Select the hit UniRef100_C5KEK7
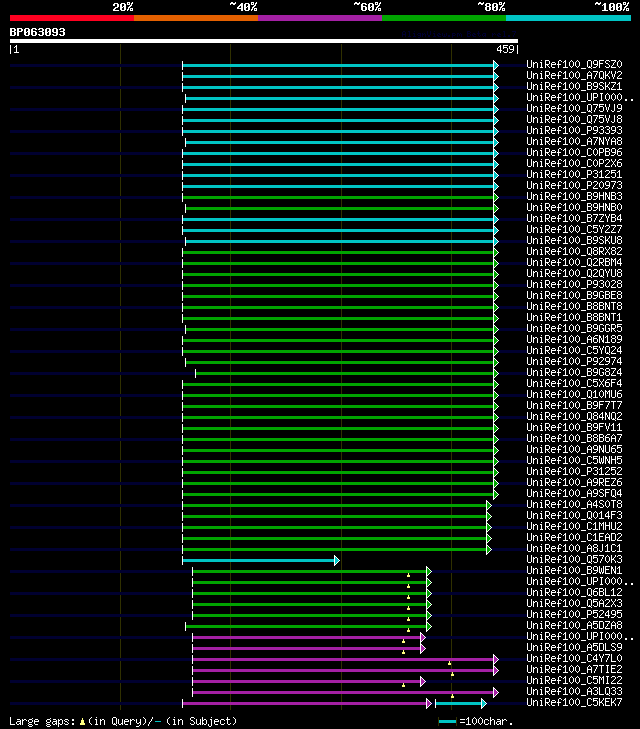The width and height of the screenshot is (640, 729). tap(574, 702)
